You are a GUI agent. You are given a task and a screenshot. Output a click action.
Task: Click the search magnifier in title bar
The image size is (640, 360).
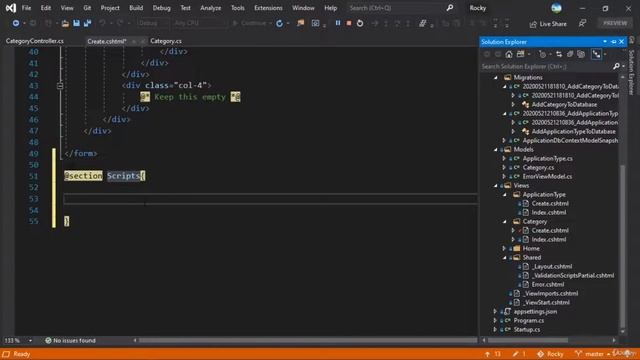point(449,8)
